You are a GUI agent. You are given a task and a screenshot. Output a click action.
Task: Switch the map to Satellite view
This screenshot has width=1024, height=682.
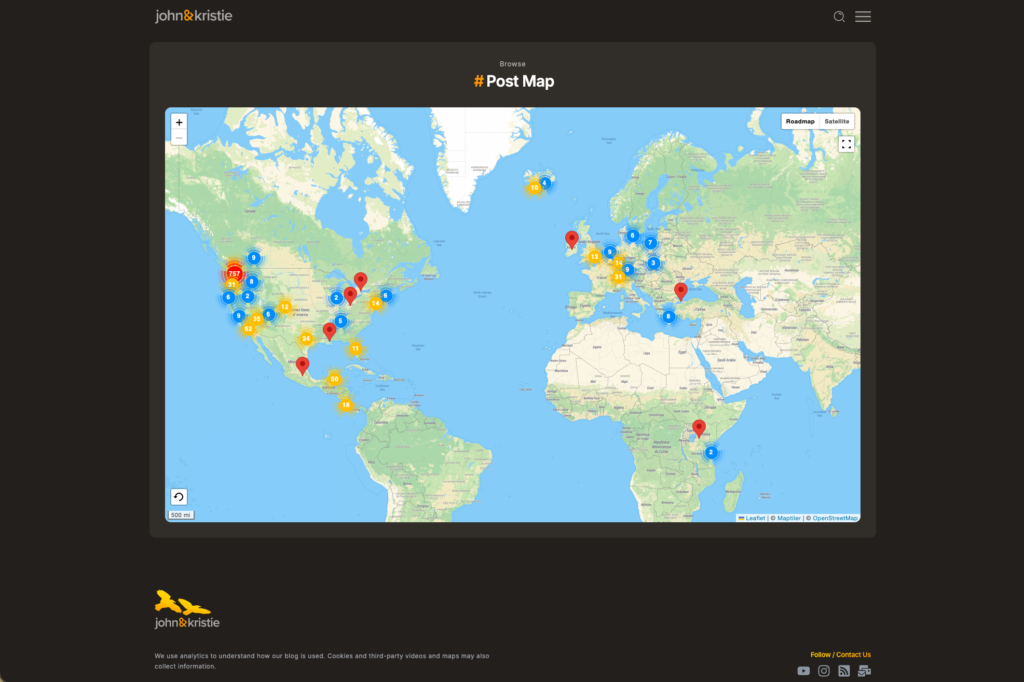837,122
